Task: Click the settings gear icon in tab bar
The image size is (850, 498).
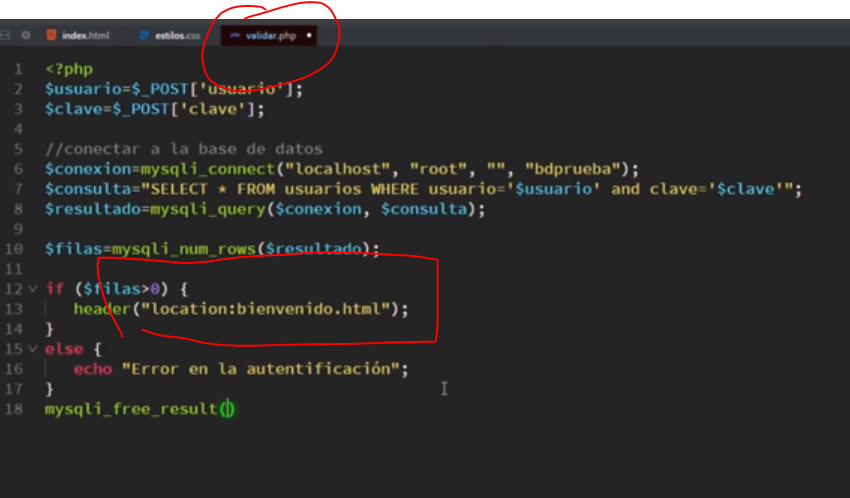Action: click(x=26, y=35)
